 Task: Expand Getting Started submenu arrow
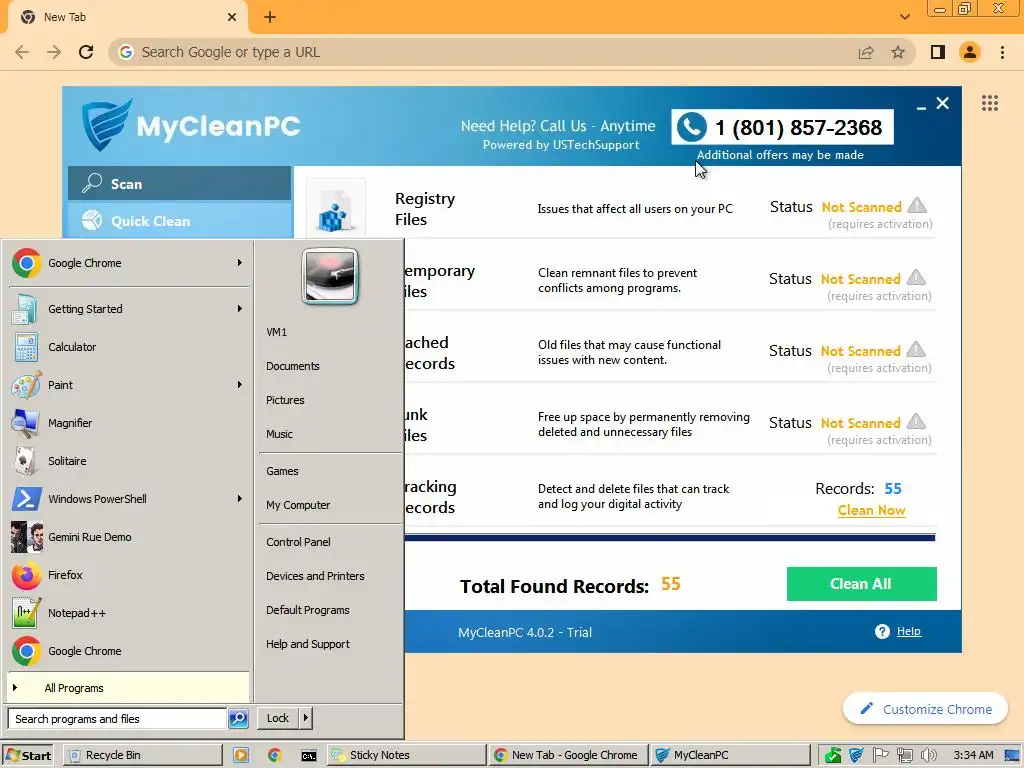(x=240, y=308)
